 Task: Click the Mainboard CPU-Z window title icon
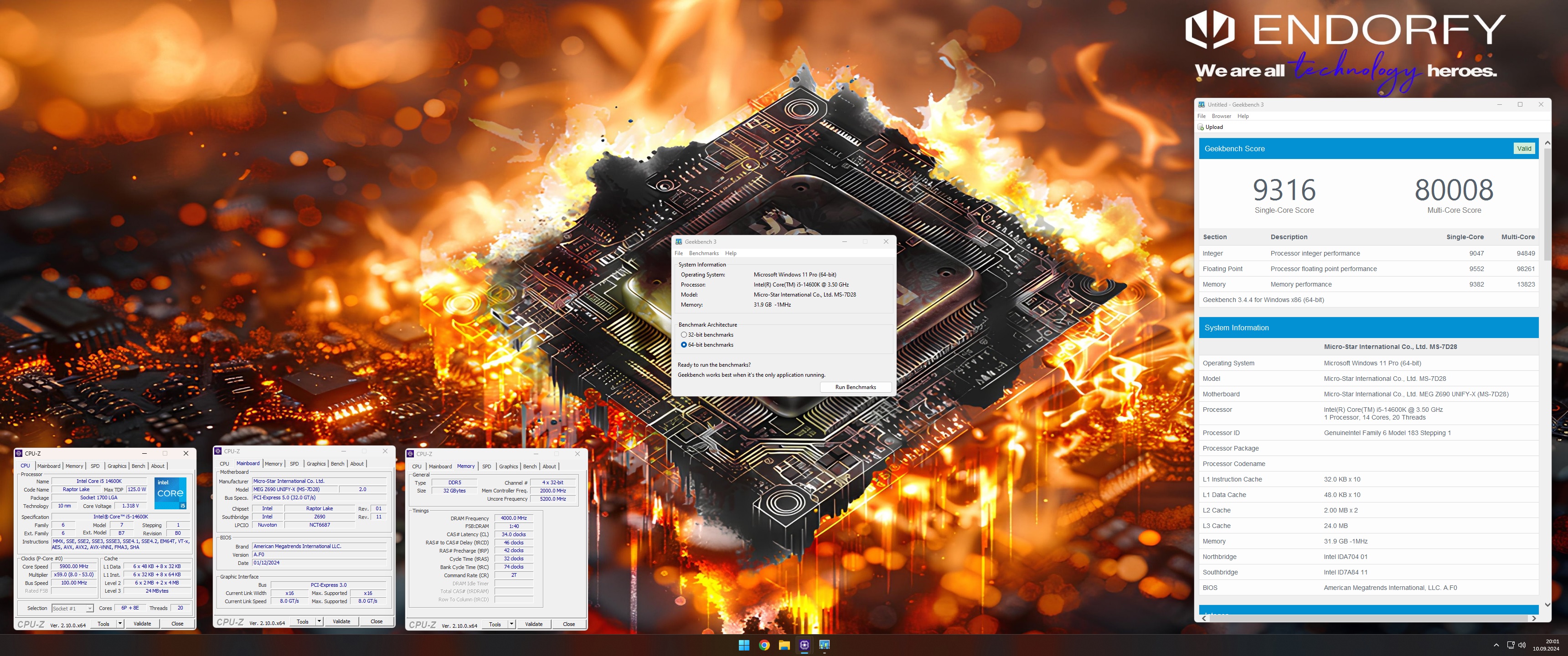pyautogui.click(x=218, y=451)
